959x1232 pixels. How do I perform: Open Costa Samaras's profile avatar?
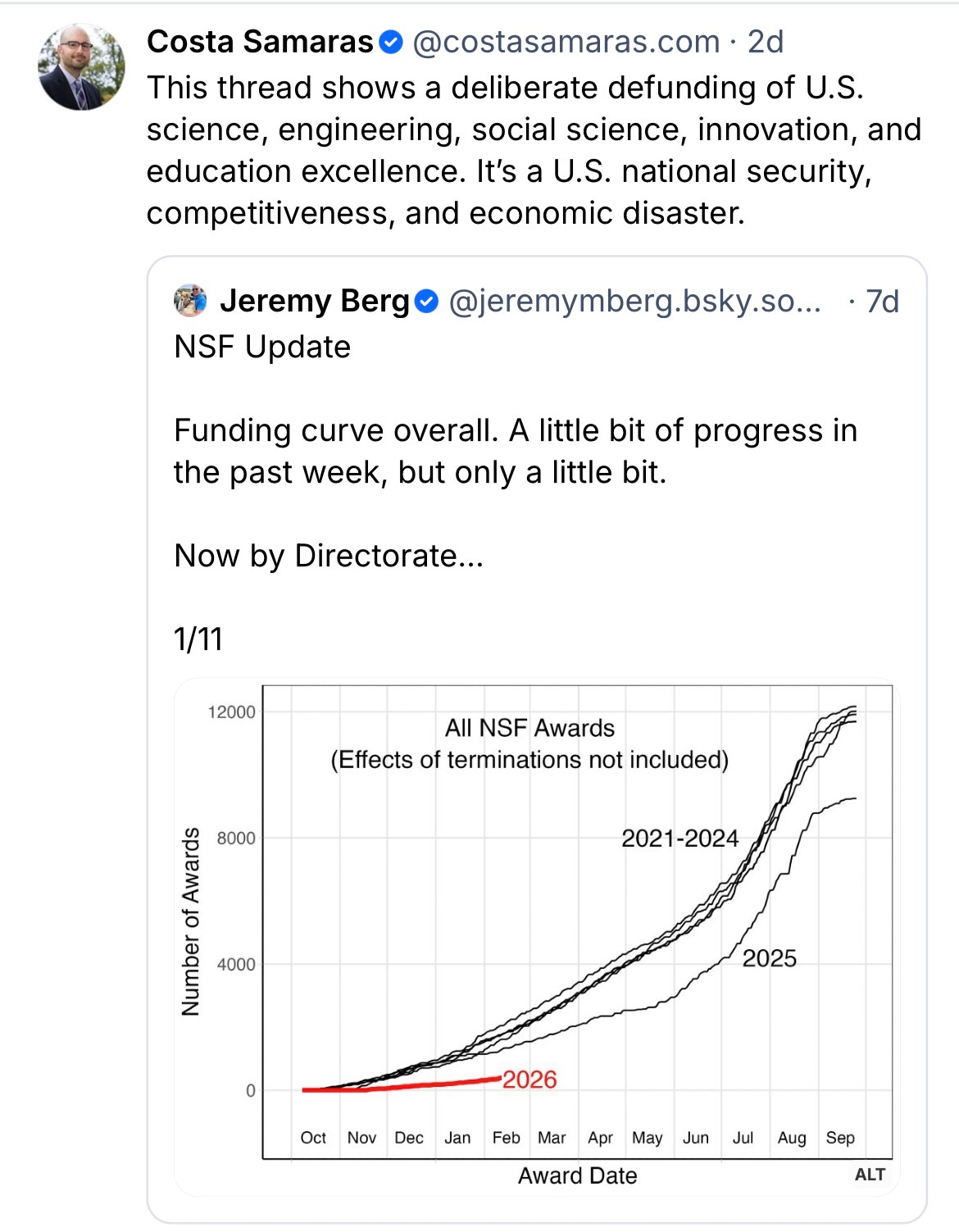coord(81,67)
